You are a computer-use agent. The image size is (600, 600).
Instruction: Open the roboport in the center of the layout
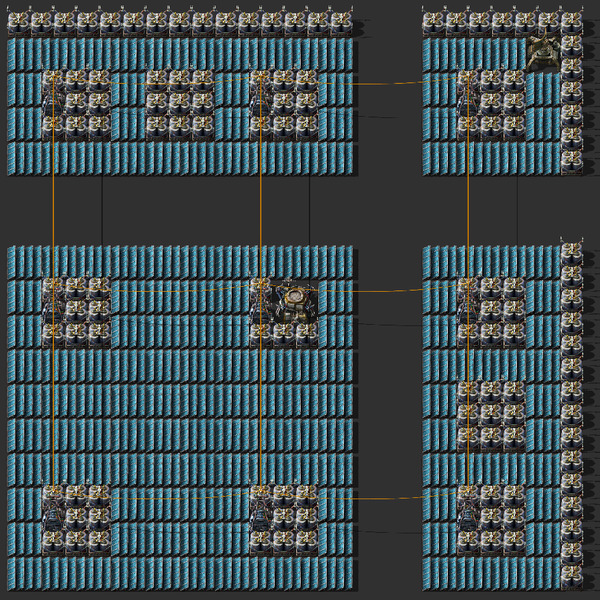295,302
